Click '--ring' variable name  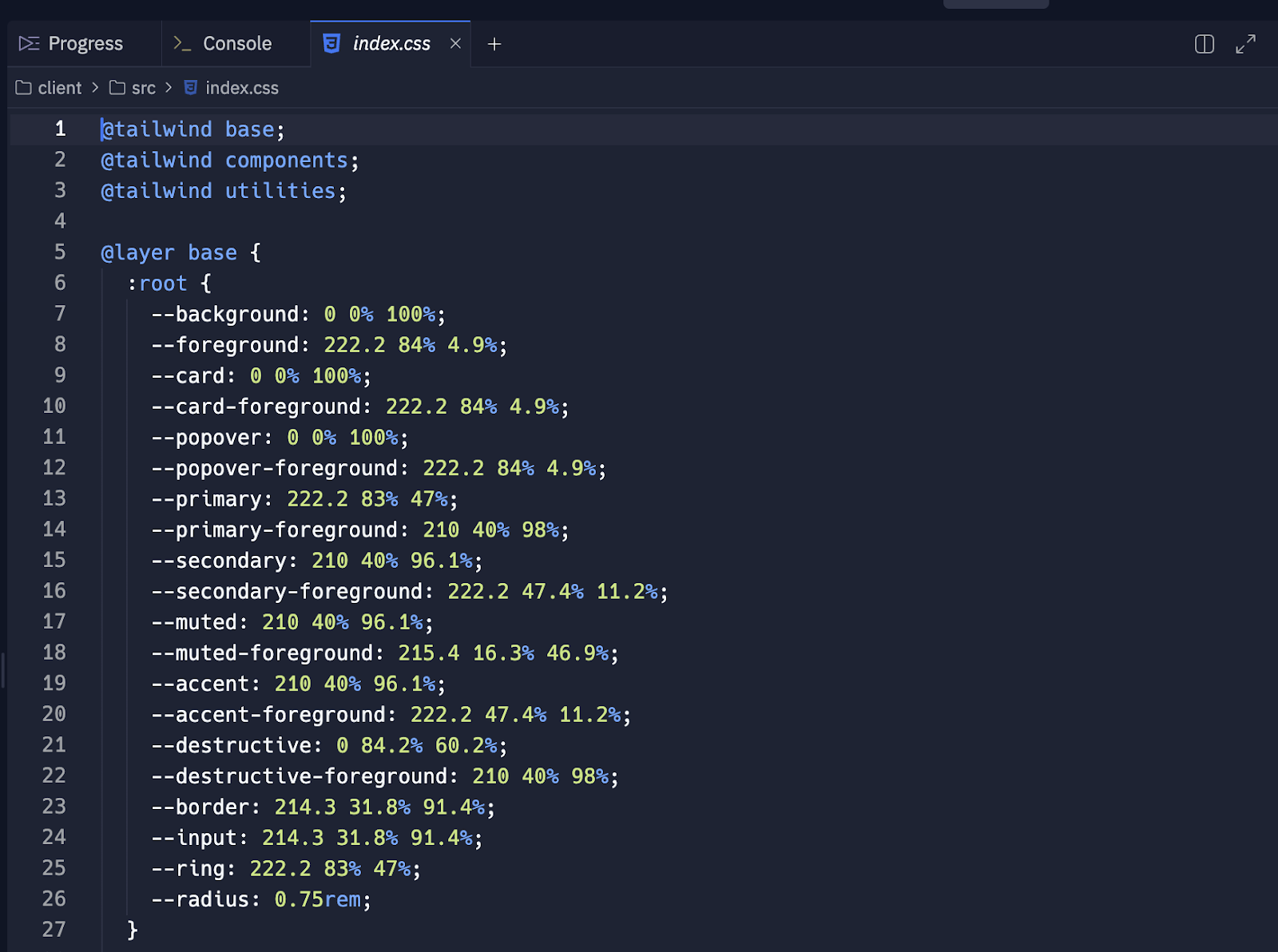tap(188, 869)
